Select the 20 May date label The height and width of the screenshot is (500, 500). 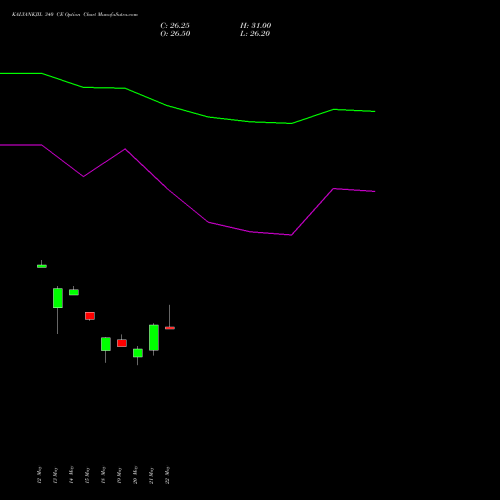click(135, 475)
